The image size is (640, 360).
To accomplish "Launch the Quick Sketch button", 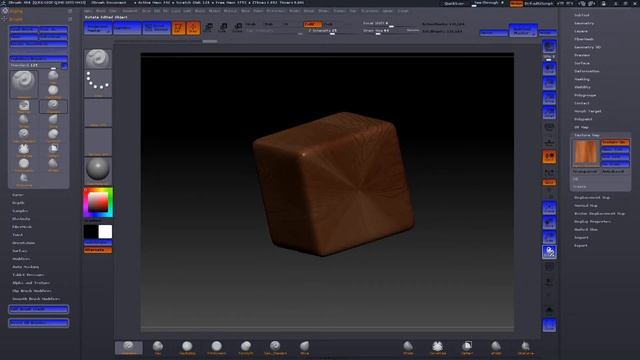I will pyautogui.click(x=157, y=28).
